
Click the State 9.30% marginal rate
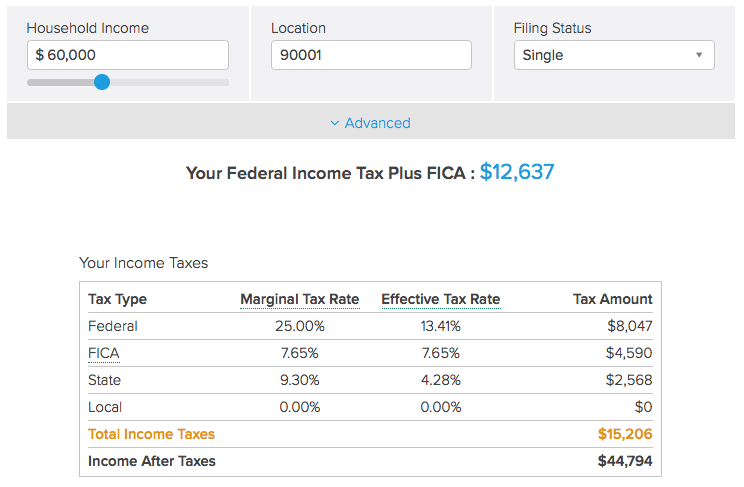coord(297,380)
